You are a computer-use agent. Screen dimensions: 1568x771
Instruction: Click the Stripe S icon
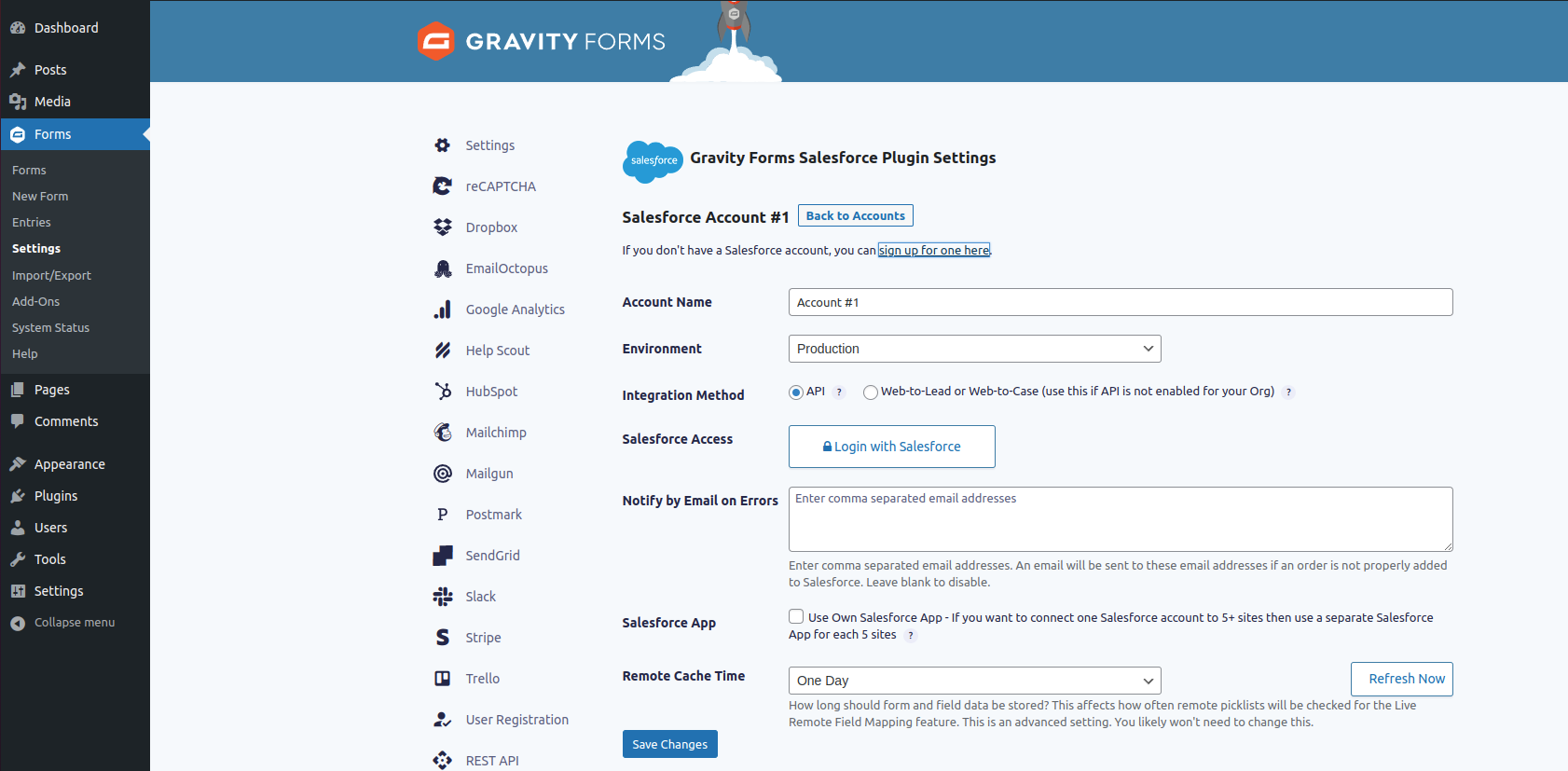[x=443, y=638]
